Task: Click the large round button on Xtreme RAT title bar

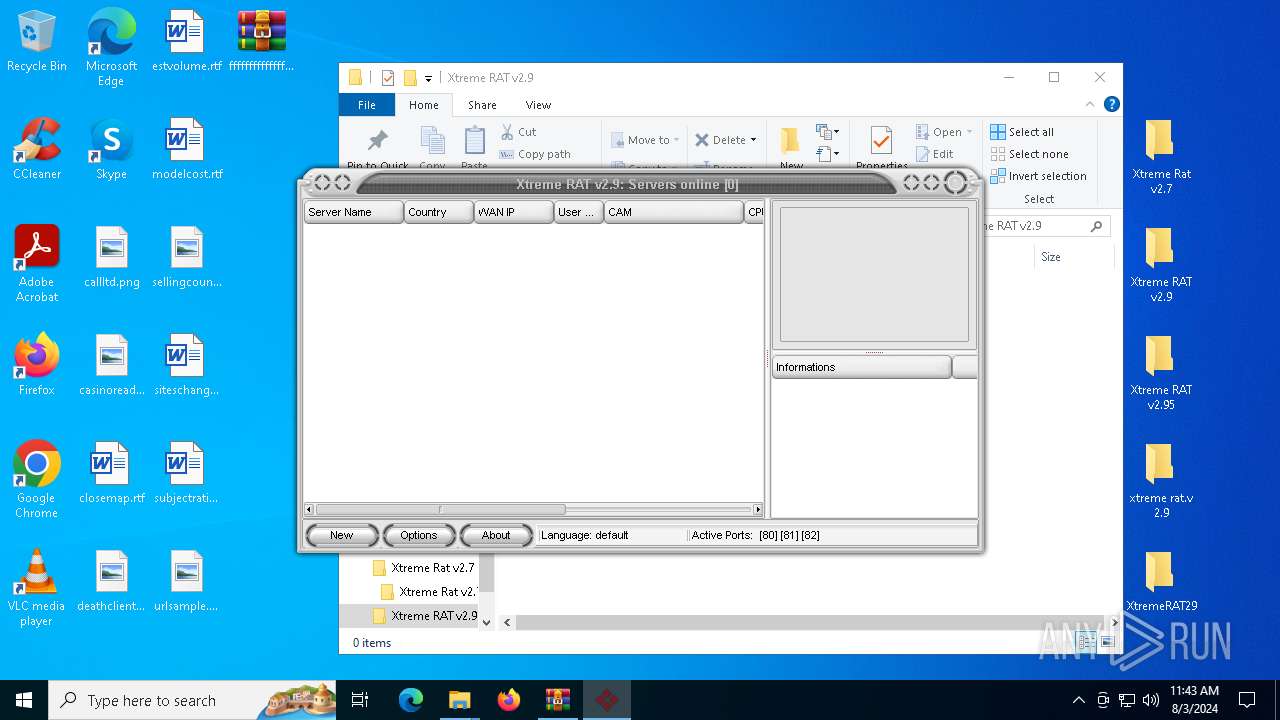Action: point(956,183)
